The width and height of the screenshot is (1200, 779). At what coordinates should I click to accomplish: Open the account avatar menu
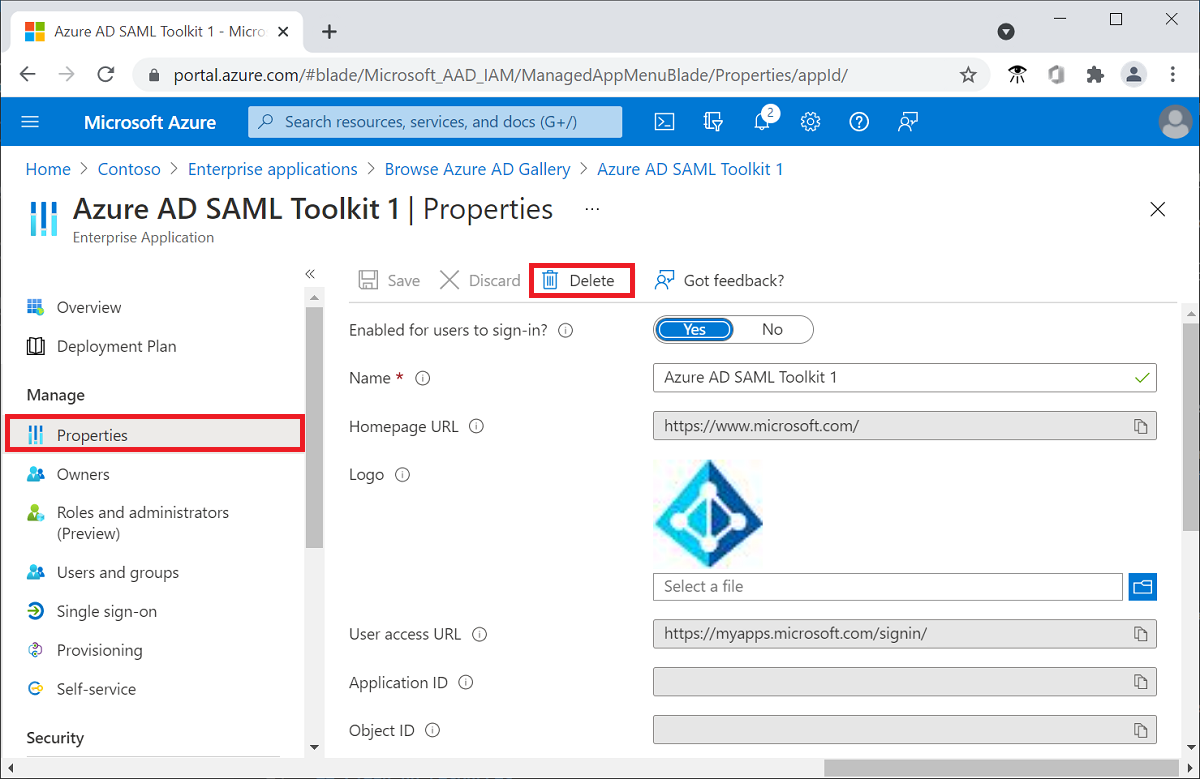point(1175,122)
